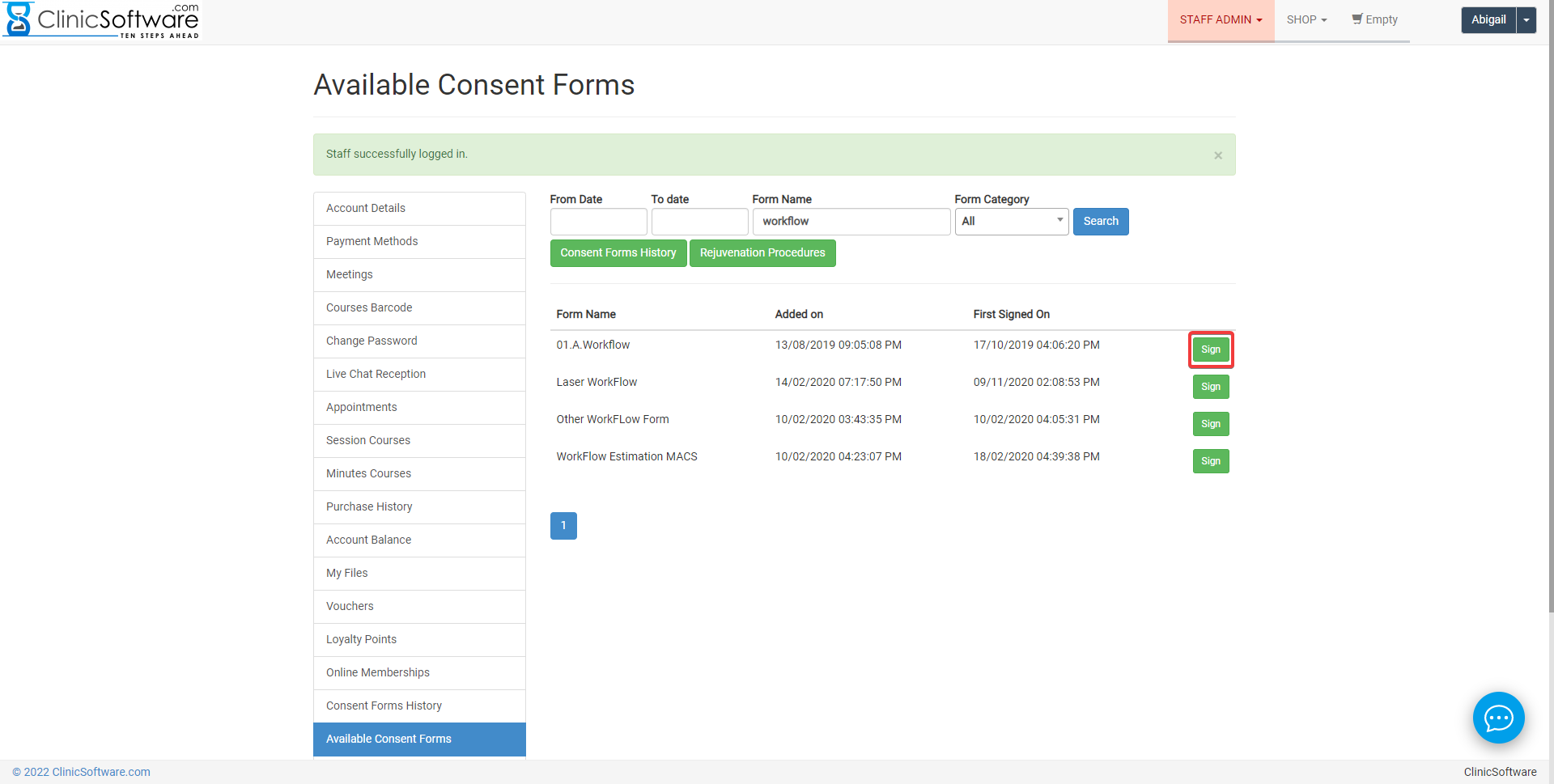Expand the Form Category All dropdown
This screenshot has height=784, width=1554.
point(1012,222)
